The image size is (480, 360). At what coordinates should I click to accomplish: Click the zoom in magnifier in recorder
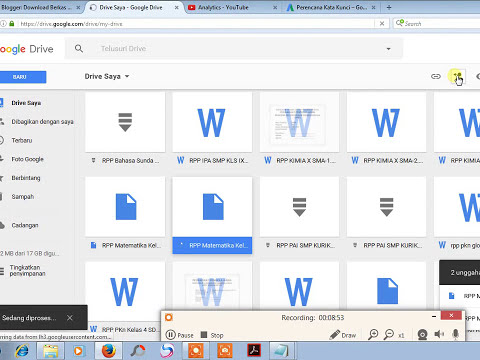coord(373,335)
